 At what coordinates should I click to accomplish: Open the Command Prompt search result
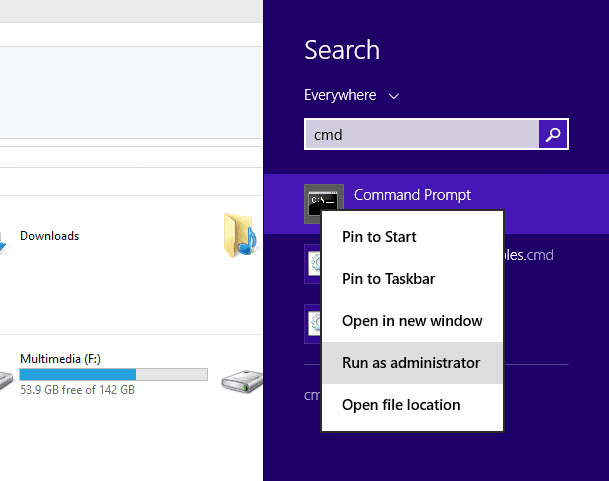[x=436, y=204]
